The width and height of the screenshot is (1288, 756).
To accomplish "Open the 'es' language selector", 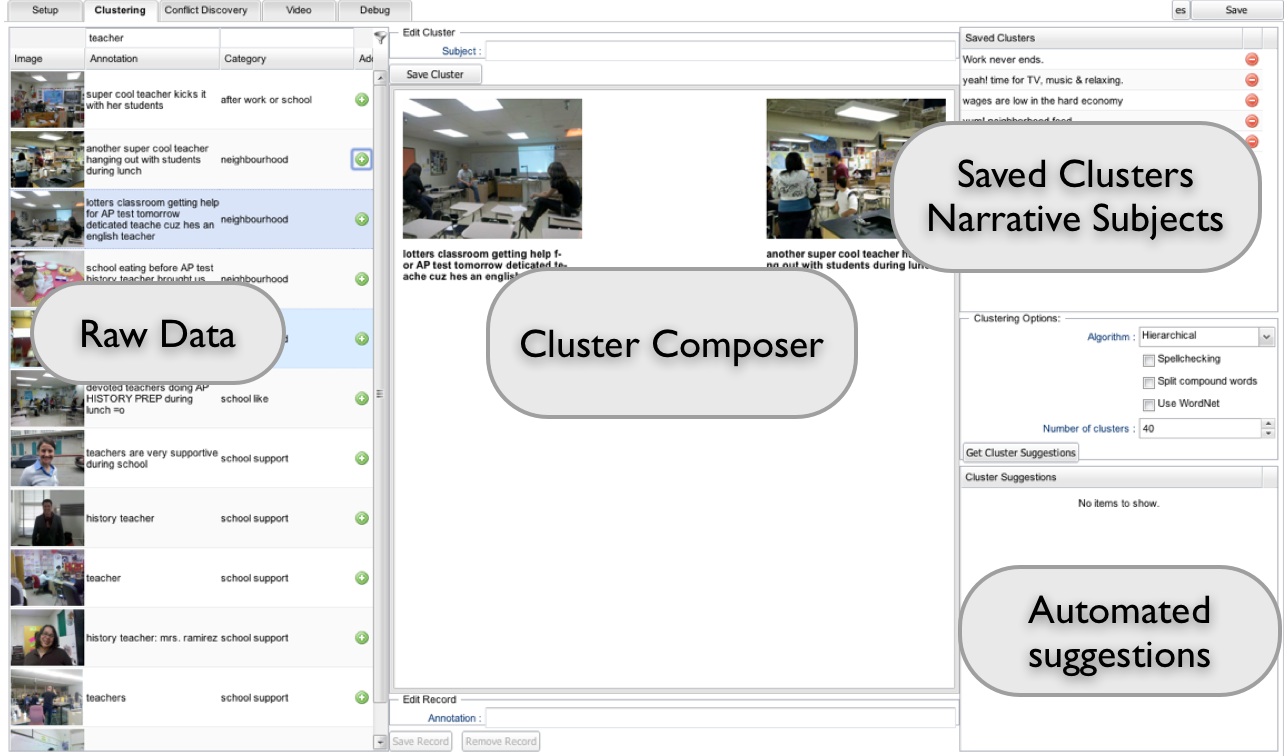I will [x=1181, y=10].
